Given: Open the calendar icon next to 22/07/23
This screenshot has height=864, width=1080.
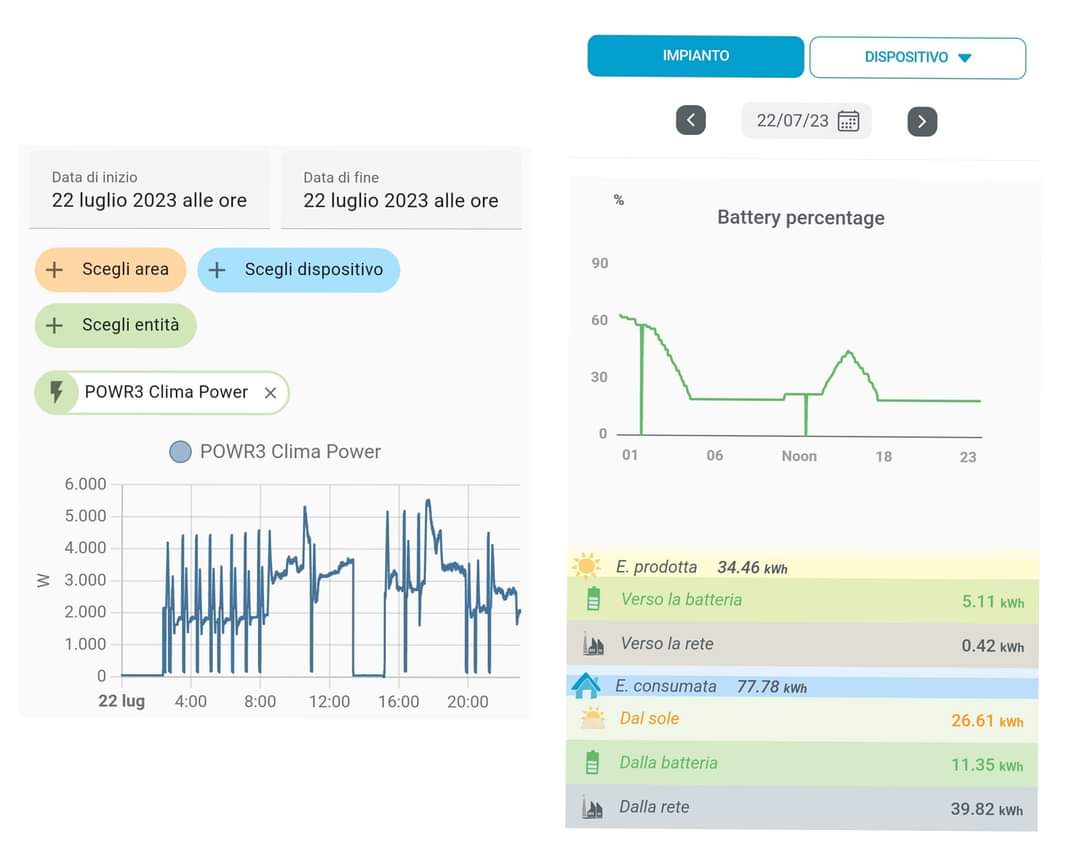Looking at the screenshot, I should point(848,121).
